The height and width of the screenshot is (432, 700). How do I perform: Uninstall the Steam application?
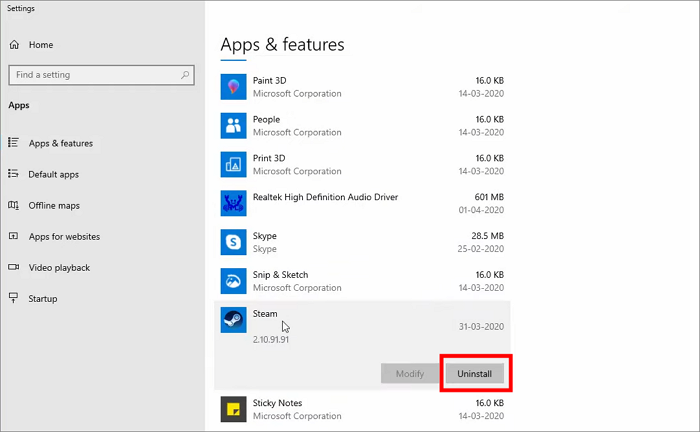[475, 373]
